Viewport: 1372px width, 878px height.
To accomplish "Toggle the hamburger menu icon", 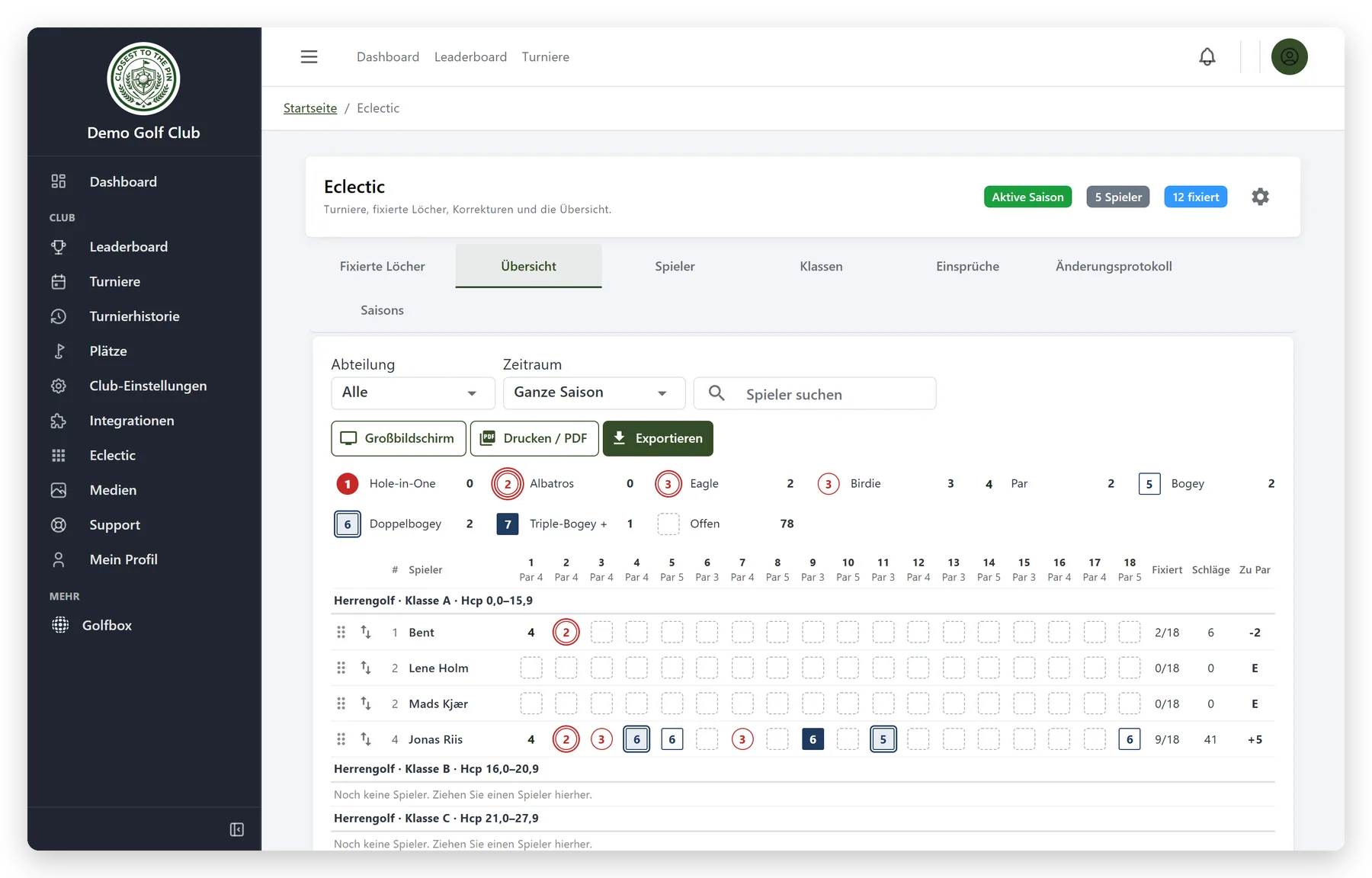I will pyautogui.click(x=309, y=57).
